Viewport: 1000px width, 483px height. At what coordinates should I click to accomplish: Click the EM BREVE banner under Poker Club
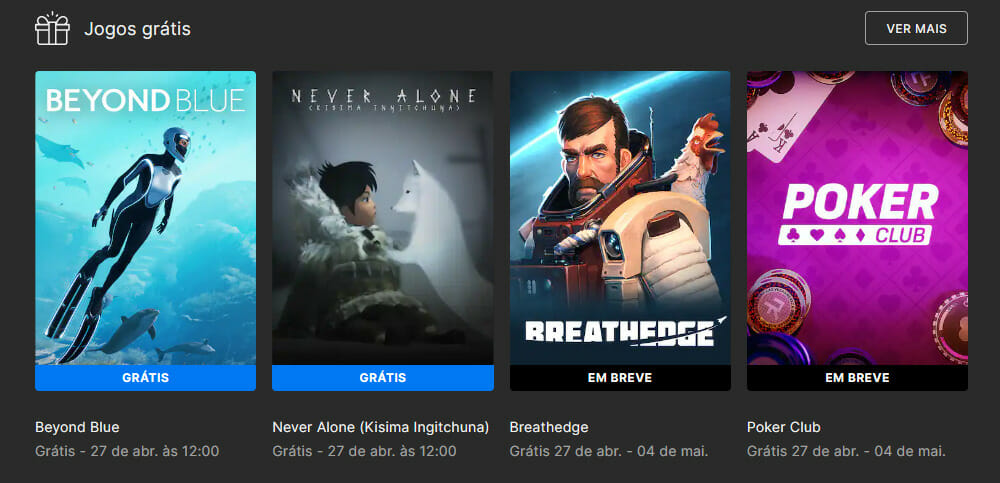coord(857,378)
